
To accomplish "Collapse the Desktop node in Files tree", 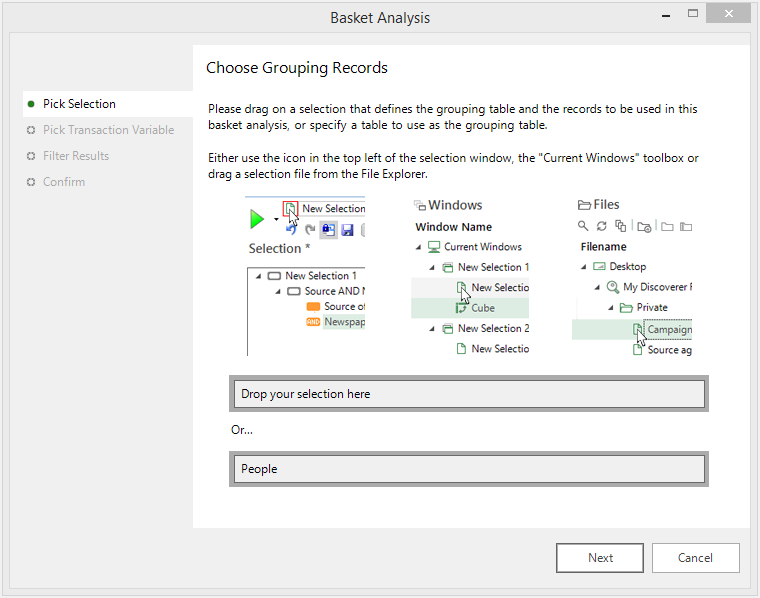I will pyautogui.click(x=584, y=267).
